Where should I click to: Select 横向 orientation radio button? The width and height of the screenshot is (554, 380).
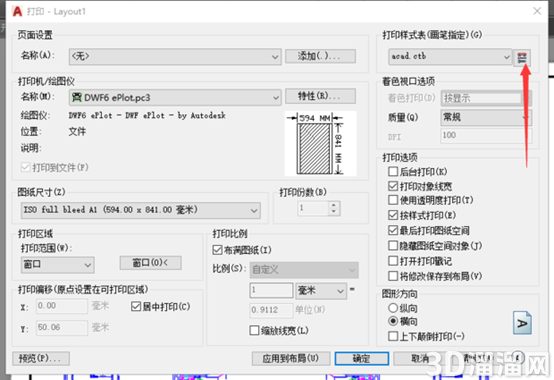coord(393,321)
